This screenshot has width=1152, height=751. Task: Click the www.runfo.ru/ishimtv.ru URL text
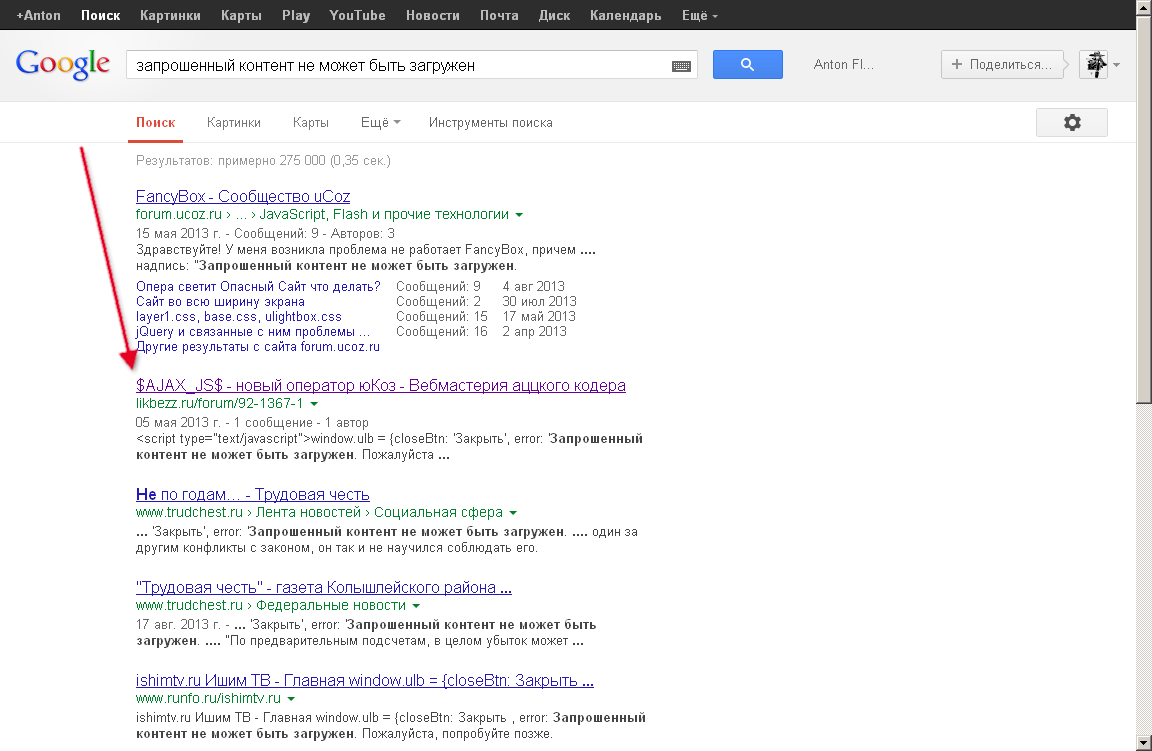(208, 698)
